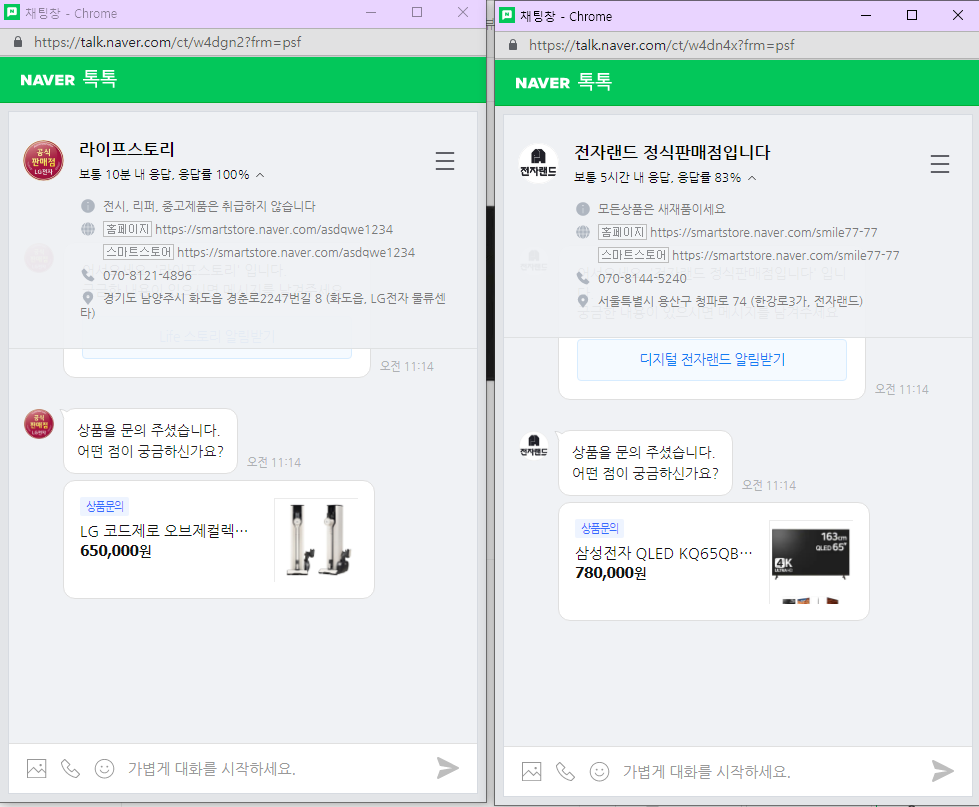This screenshot has height=807, width=979.
Task: Open hamburger menu in 라이프스토리 chat
Action: tap(445, 161)
